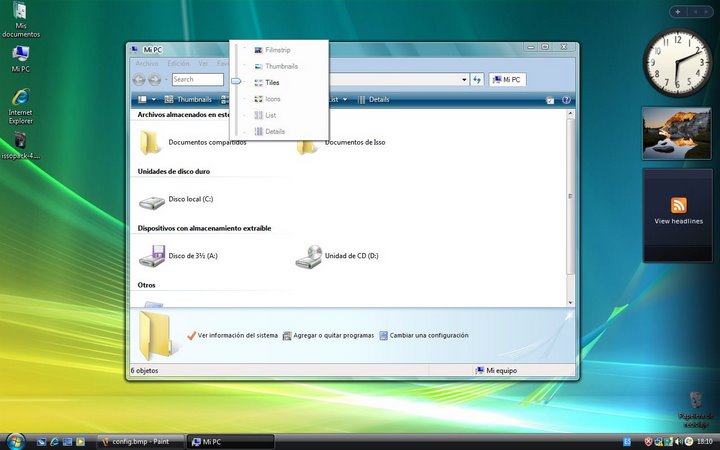The width and height of the screenshot is (720, 450).
Task: Click the Unidades de disco duro heading
Action: click(x=174, y=171)
